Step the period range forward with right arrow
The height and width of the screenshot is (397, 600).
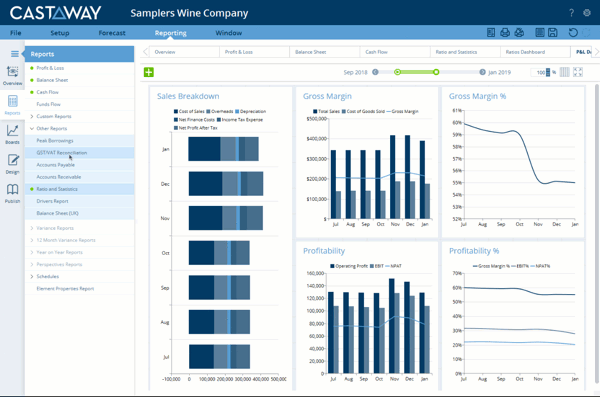point(482,72)
